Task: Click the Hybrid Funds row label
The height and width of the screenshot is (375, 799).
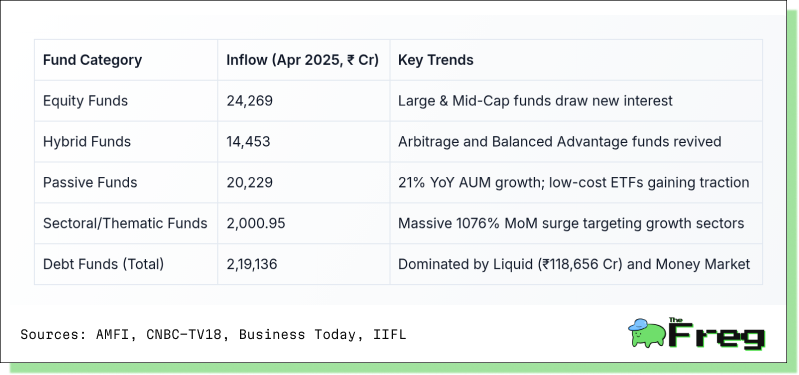Action: point(87,142)
